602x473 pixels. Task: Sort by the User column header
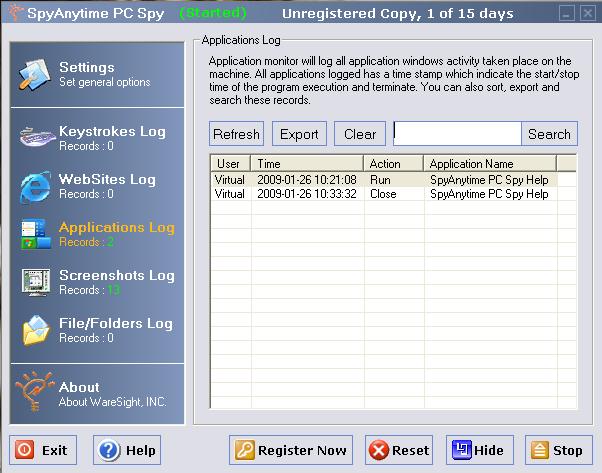coord(230,164)
